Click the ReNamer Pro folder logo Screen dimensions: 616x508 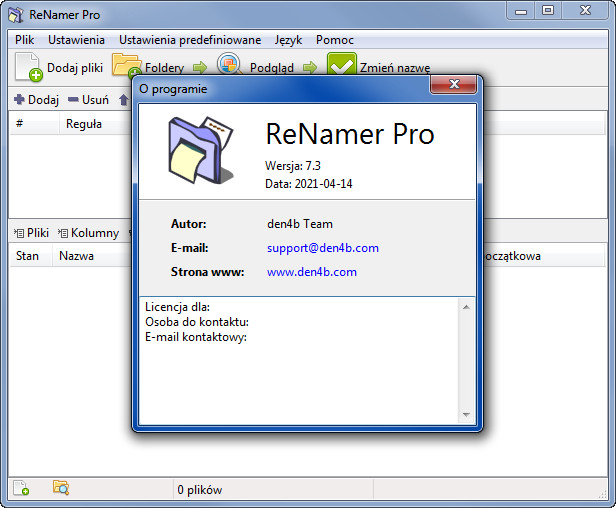point(201,150)
